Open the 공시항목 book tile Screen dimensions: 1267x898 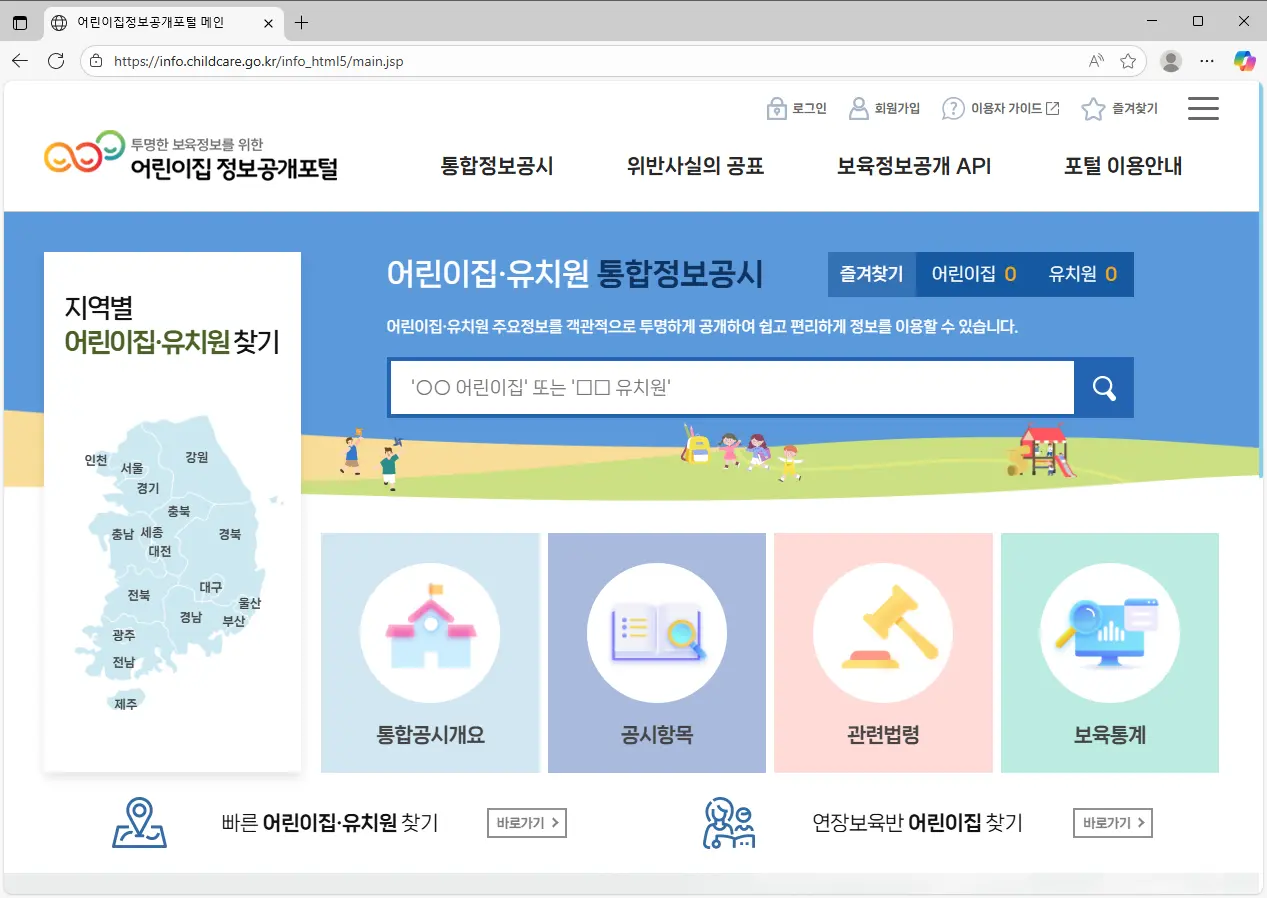[656, 652]
